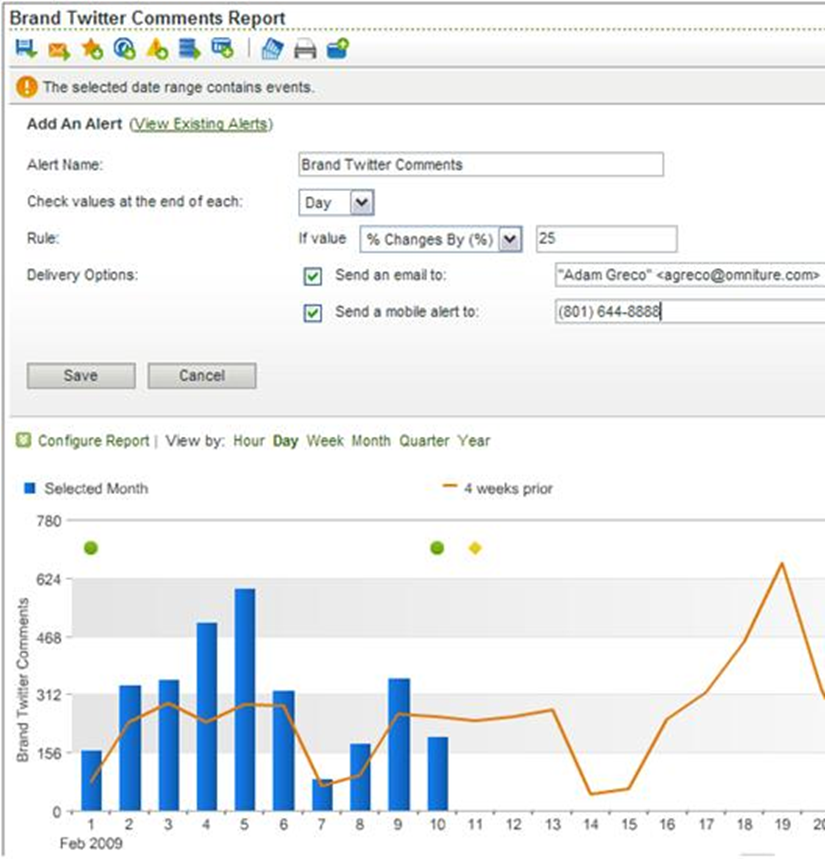
Task: Click the Alert Name input field
Action: click(481, 164)
